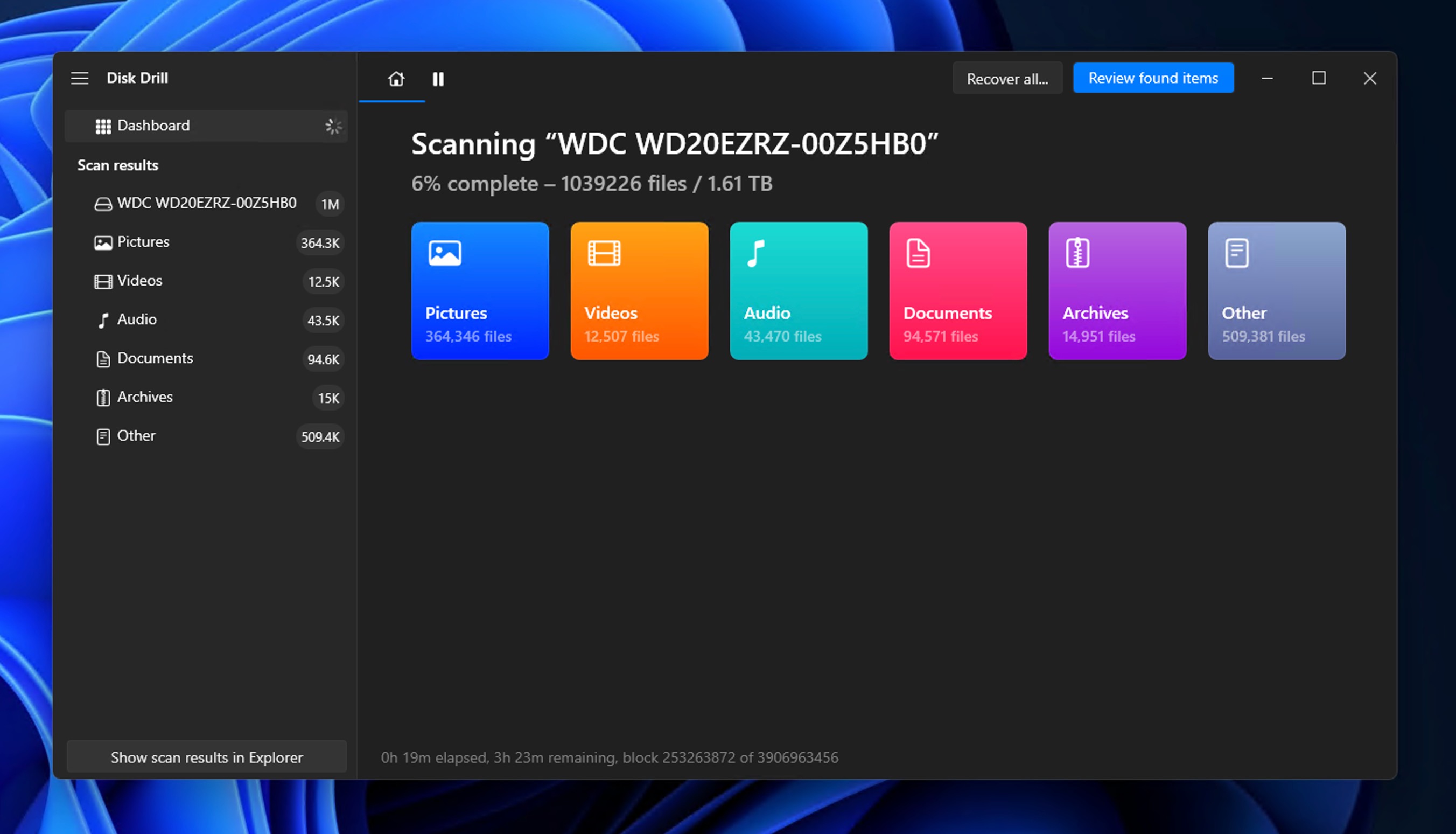This screenshot has width=1456, height=834.
Task: Open the pink Documents card
Action: click(958, 291)
